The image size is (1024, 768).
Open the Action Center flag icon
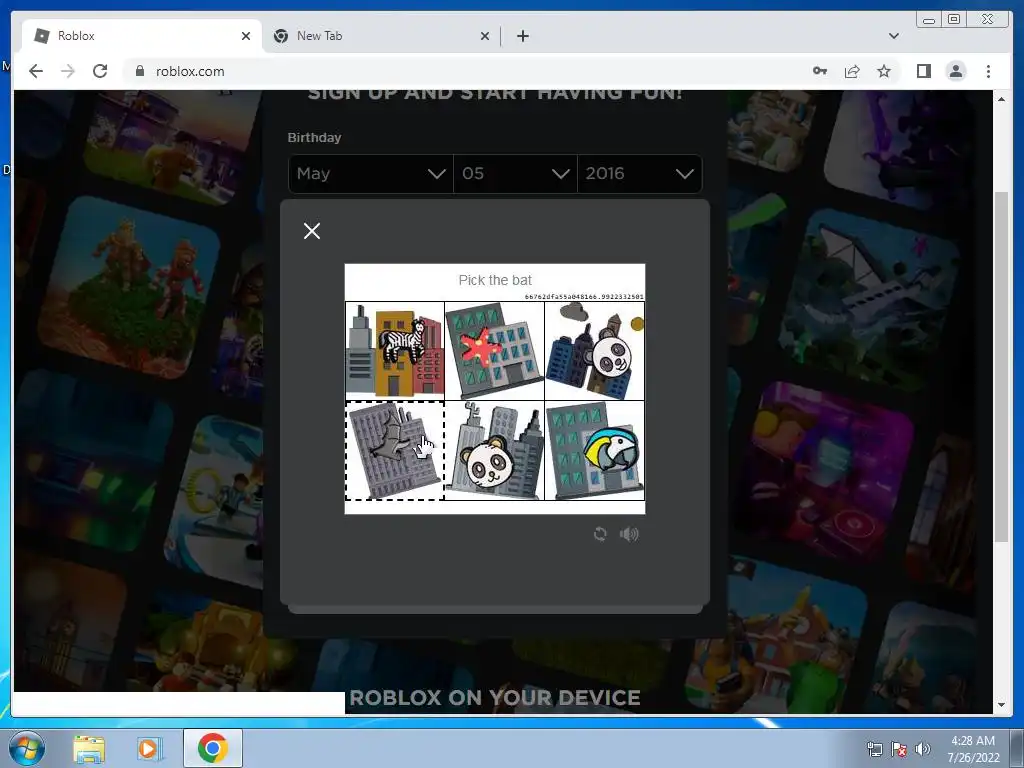[899, 749]
